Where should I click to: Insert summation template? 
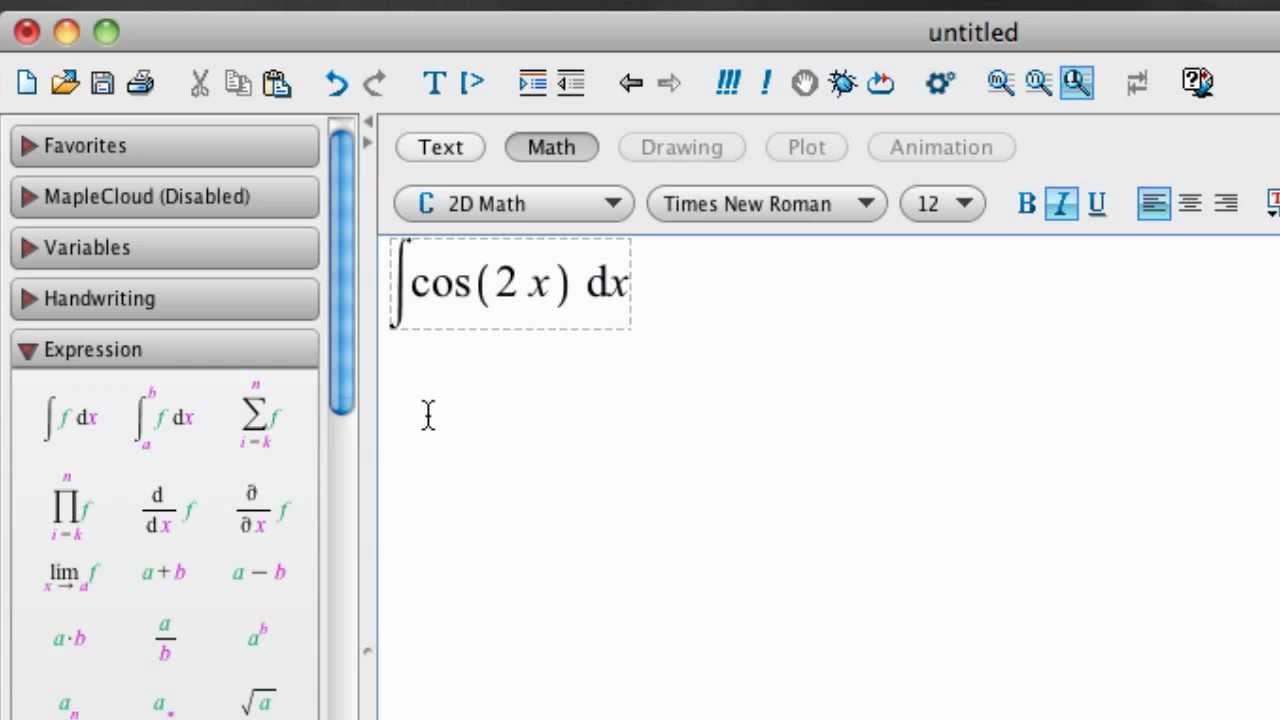(x=259, y=414)
